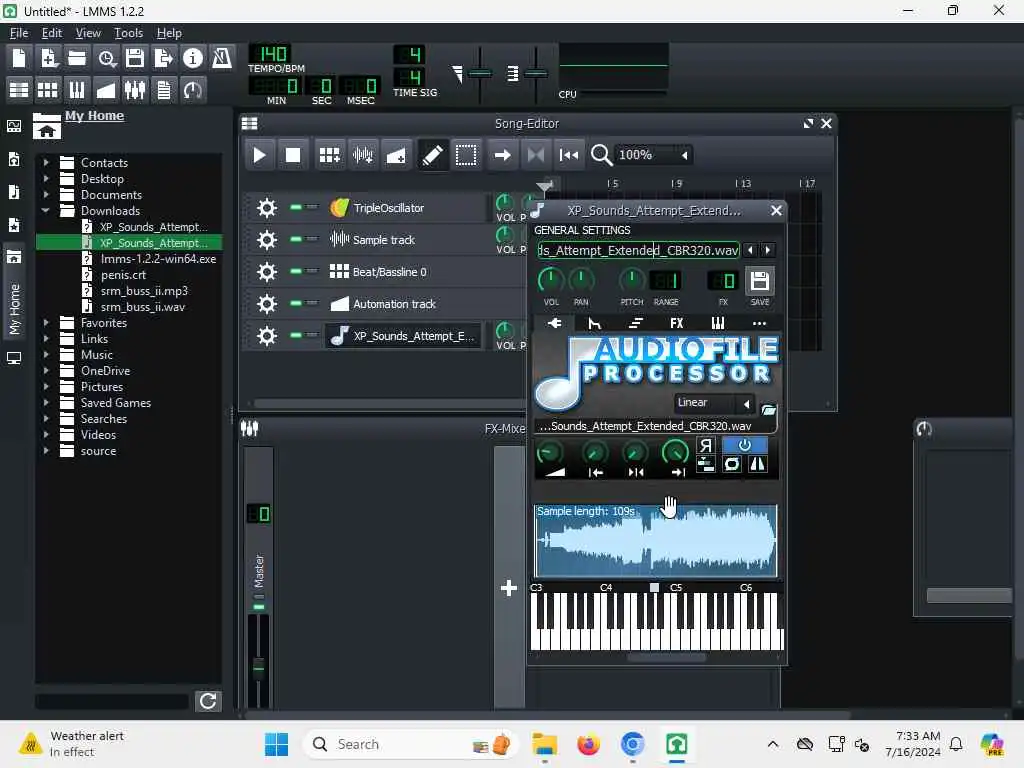Open the What's This info button
The width and height of the screenshot is (1024, 768).
point(193,59)
